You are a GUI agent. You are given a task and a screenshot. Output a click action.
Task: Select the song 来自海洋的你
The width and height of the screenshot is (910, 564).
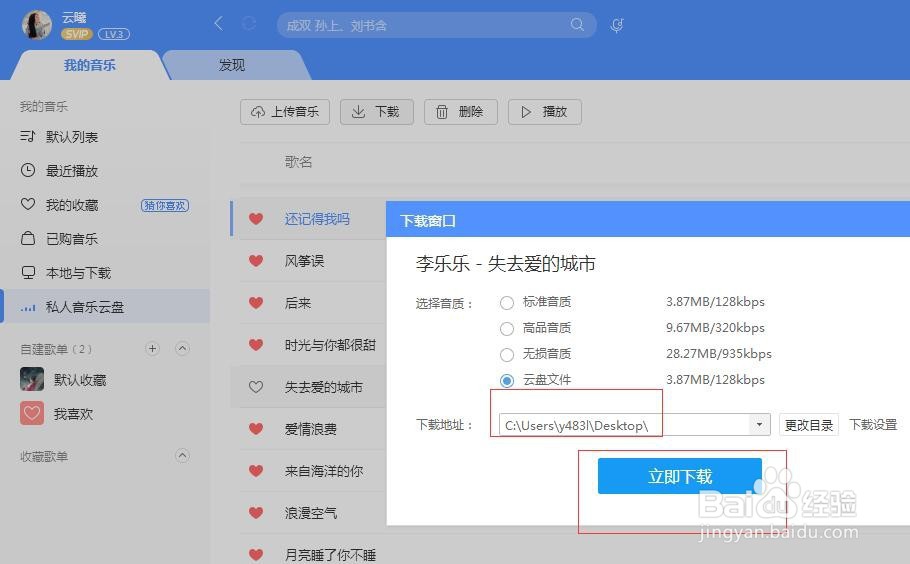pyautogui.click(x=323, y=471)
